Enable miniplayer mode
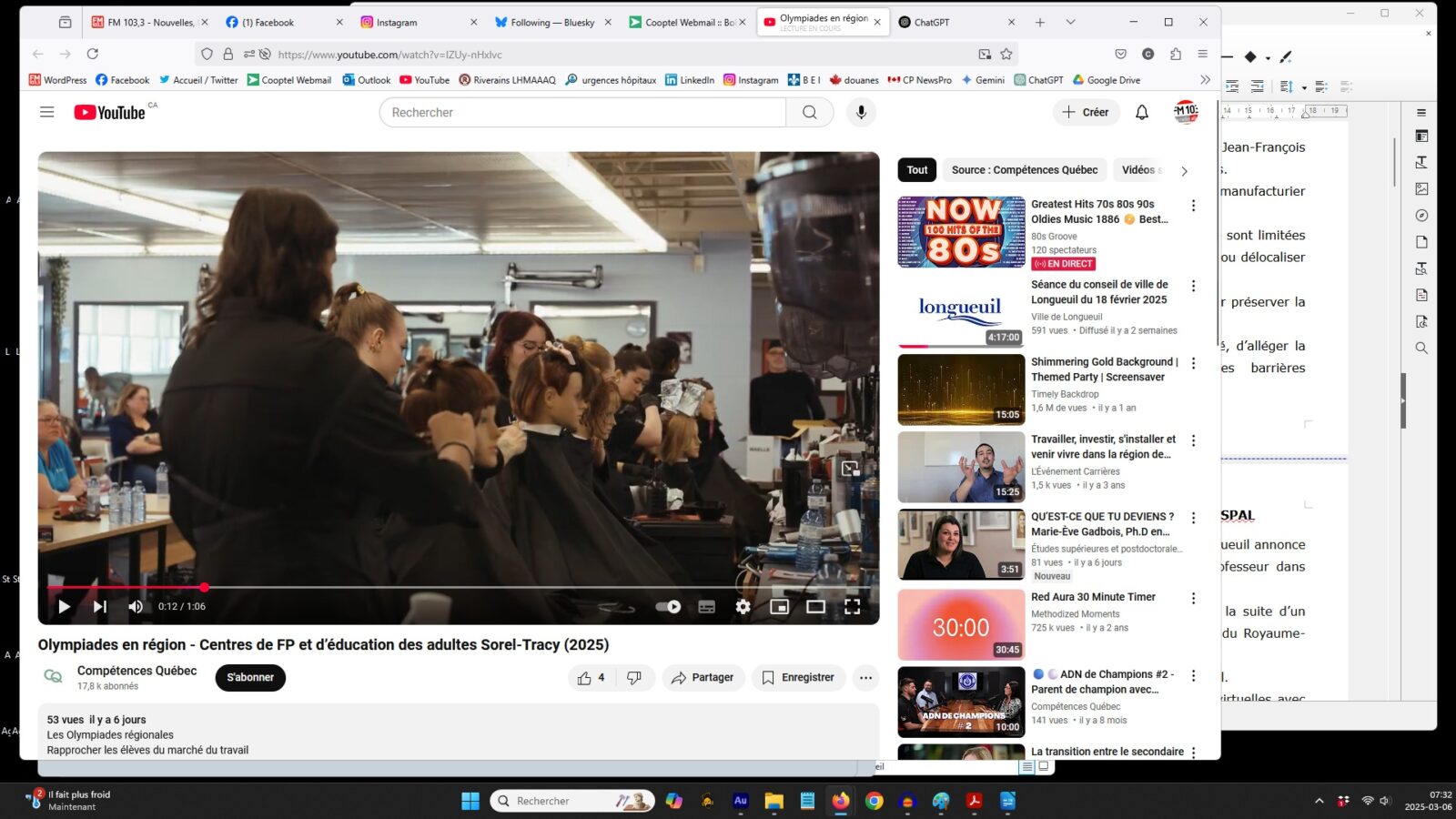Screen dimensions: 1456x819 point(779,607)
